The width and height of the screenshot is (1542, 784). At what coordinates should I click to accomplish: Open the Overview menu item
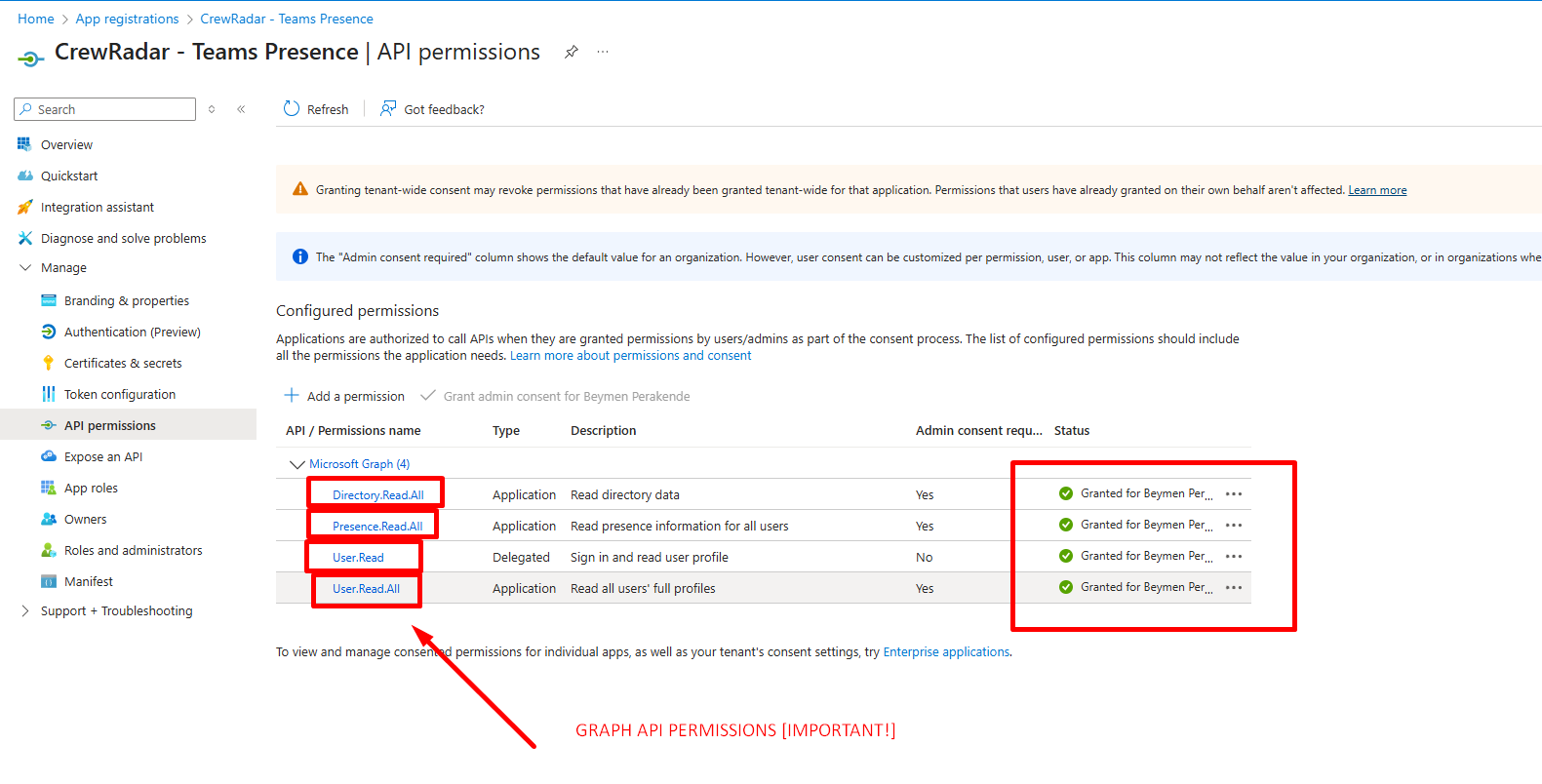click(66, 144)
